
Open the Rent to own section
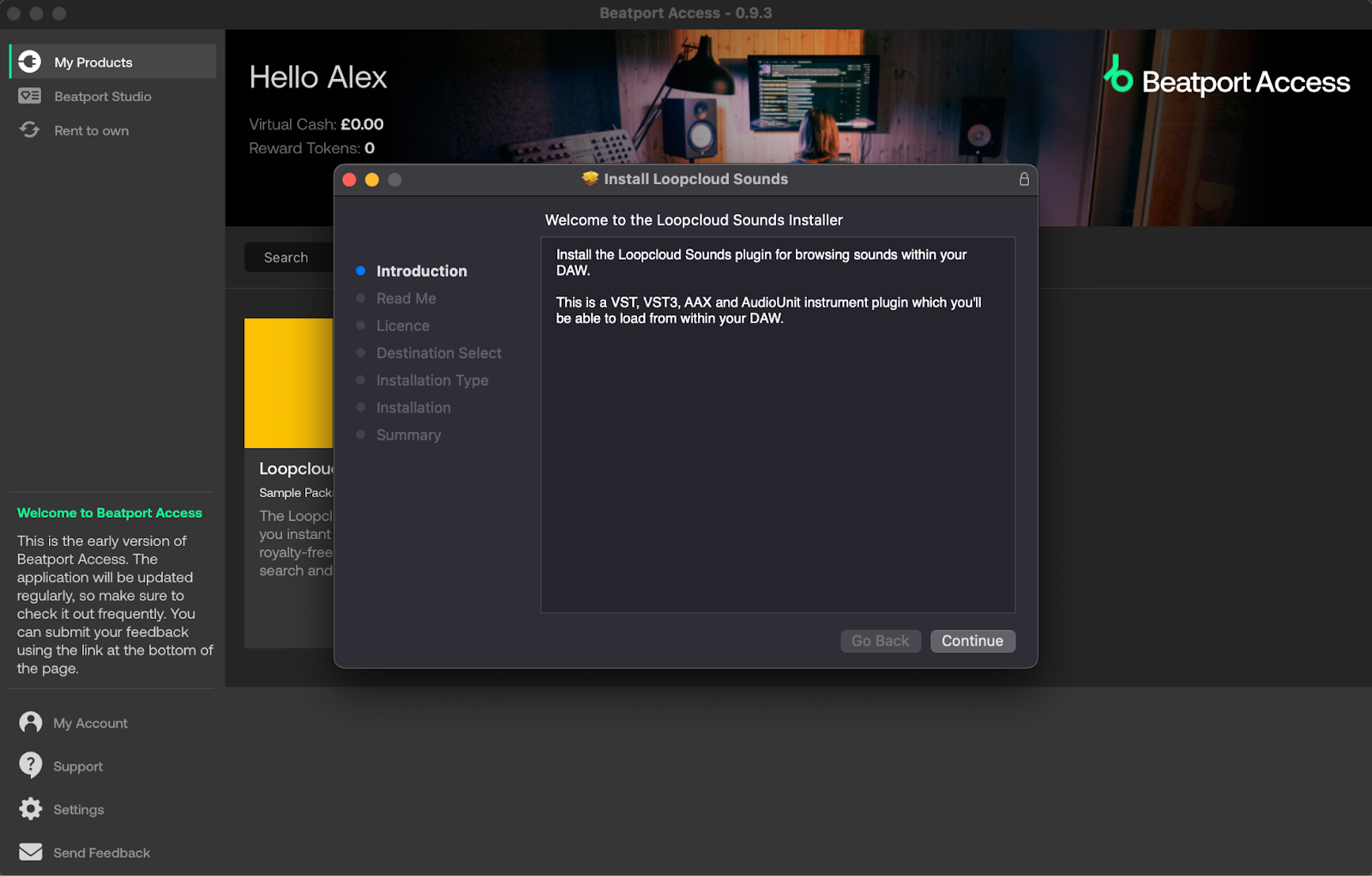pyautogui.click(x=92, y=131)
